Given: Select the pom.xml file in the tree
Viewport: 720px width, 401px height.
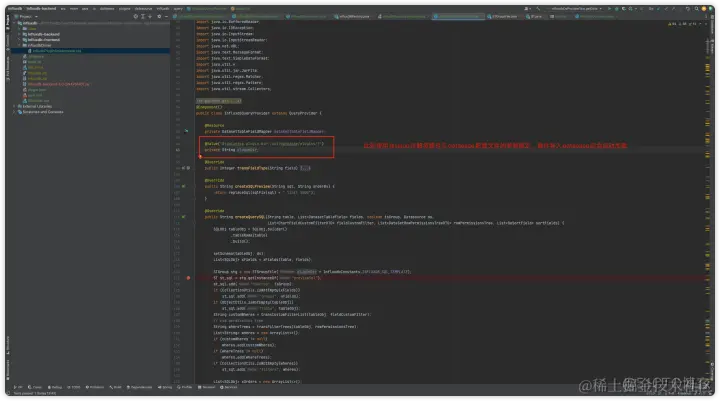Looking at the screenshot, I should coord(34,95).
